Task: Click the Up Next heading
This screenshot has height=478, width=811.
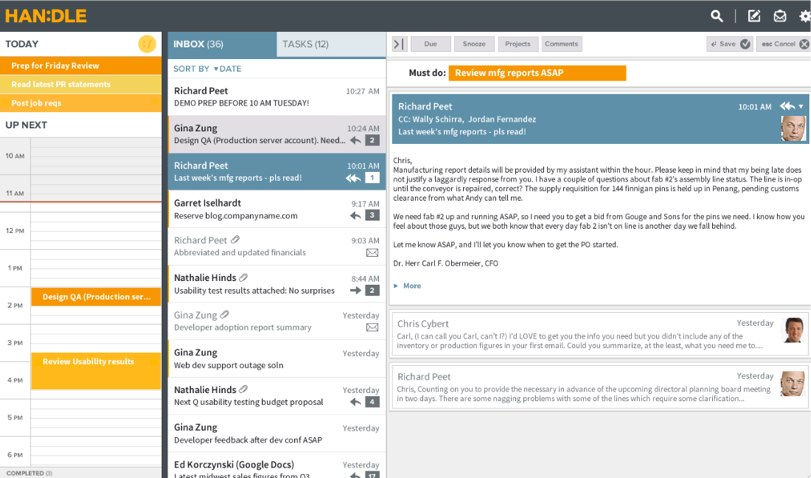Action: point(26,125)
